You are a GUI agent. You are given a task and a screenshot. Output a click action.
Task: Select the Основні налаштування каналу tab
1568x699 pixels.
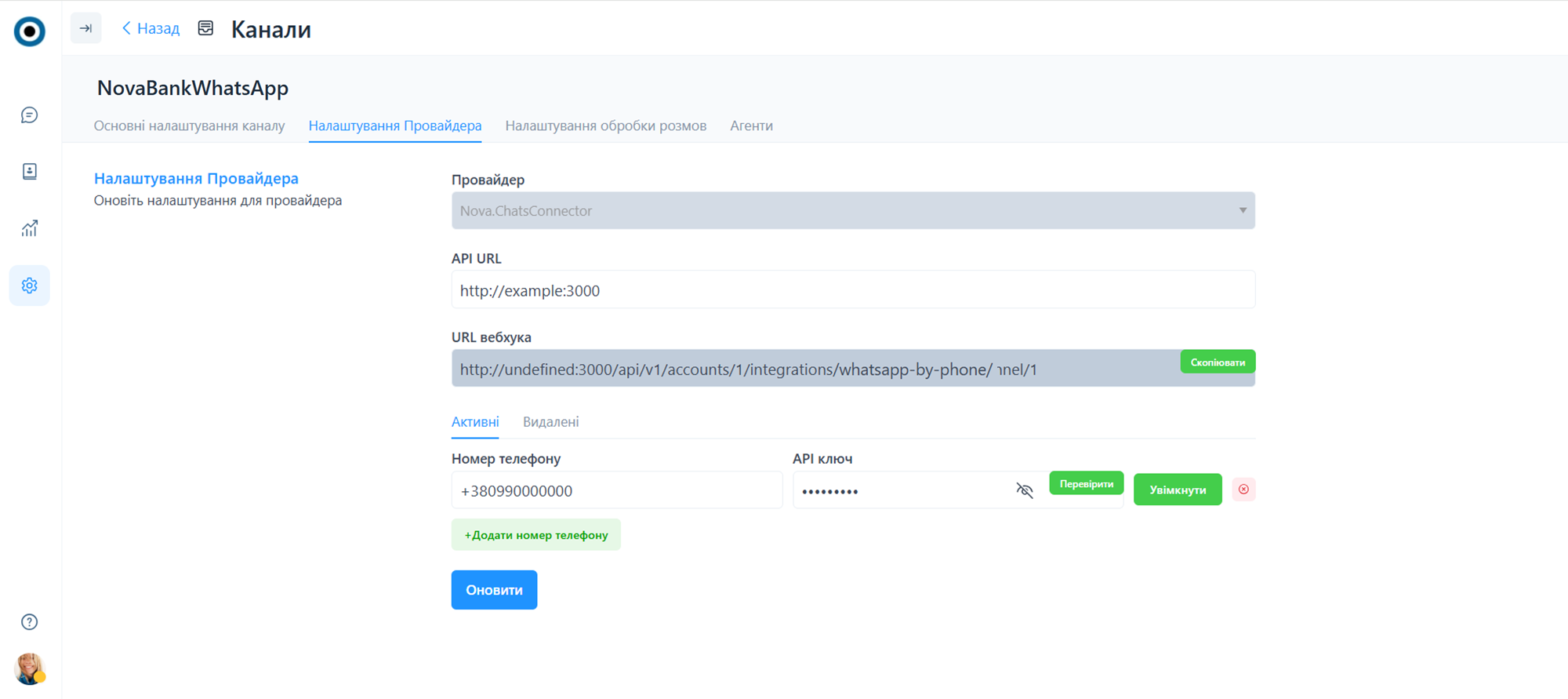(189, 126)
